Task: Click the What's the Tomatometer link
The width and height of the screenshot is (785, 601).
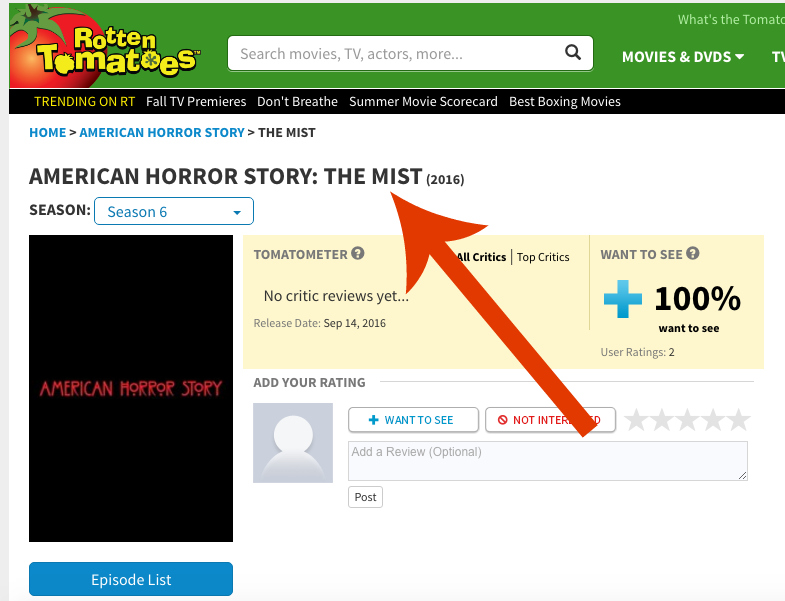Action: (x=731, y=20)
